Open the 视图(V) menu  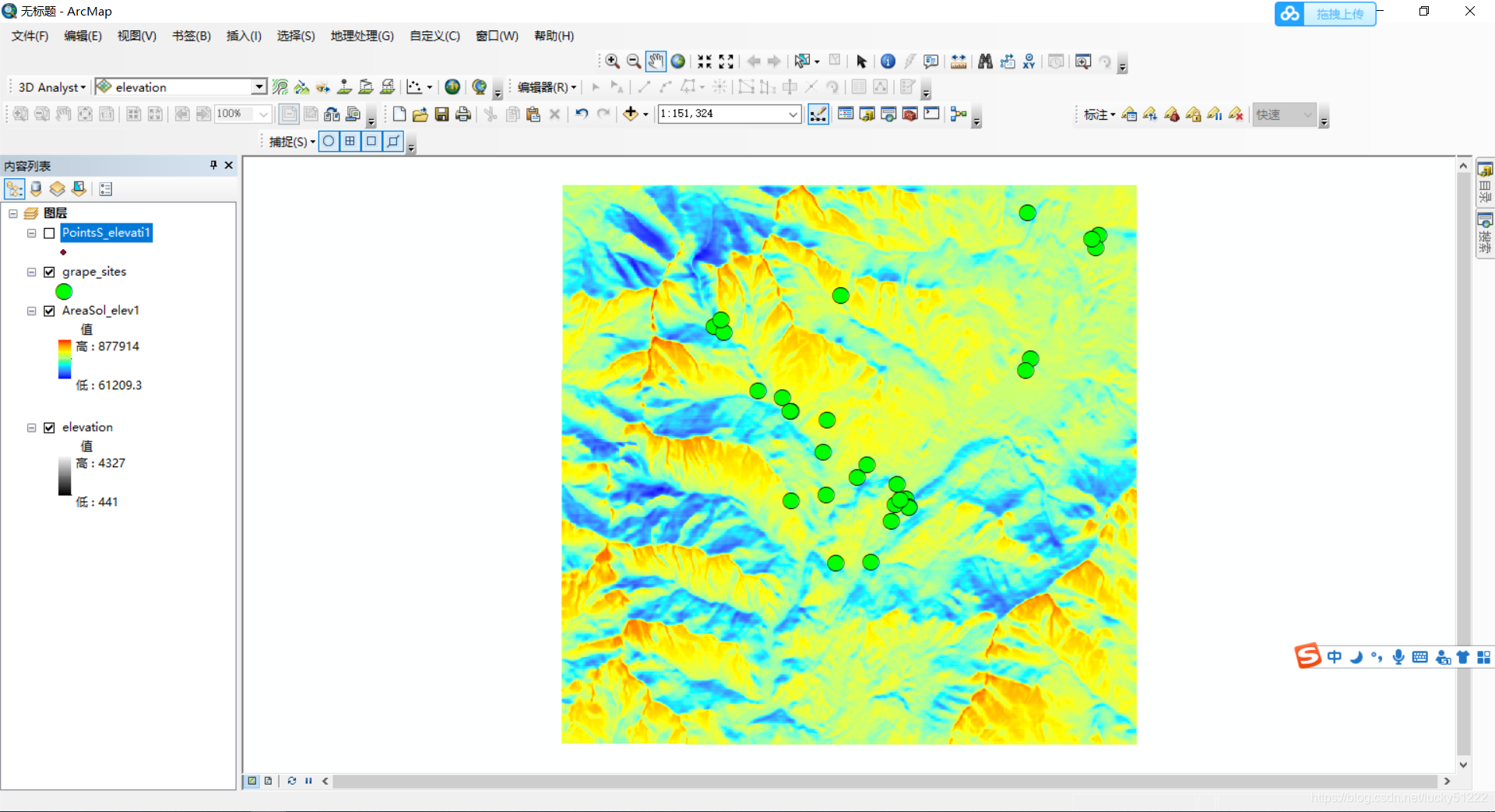(137, 36)
